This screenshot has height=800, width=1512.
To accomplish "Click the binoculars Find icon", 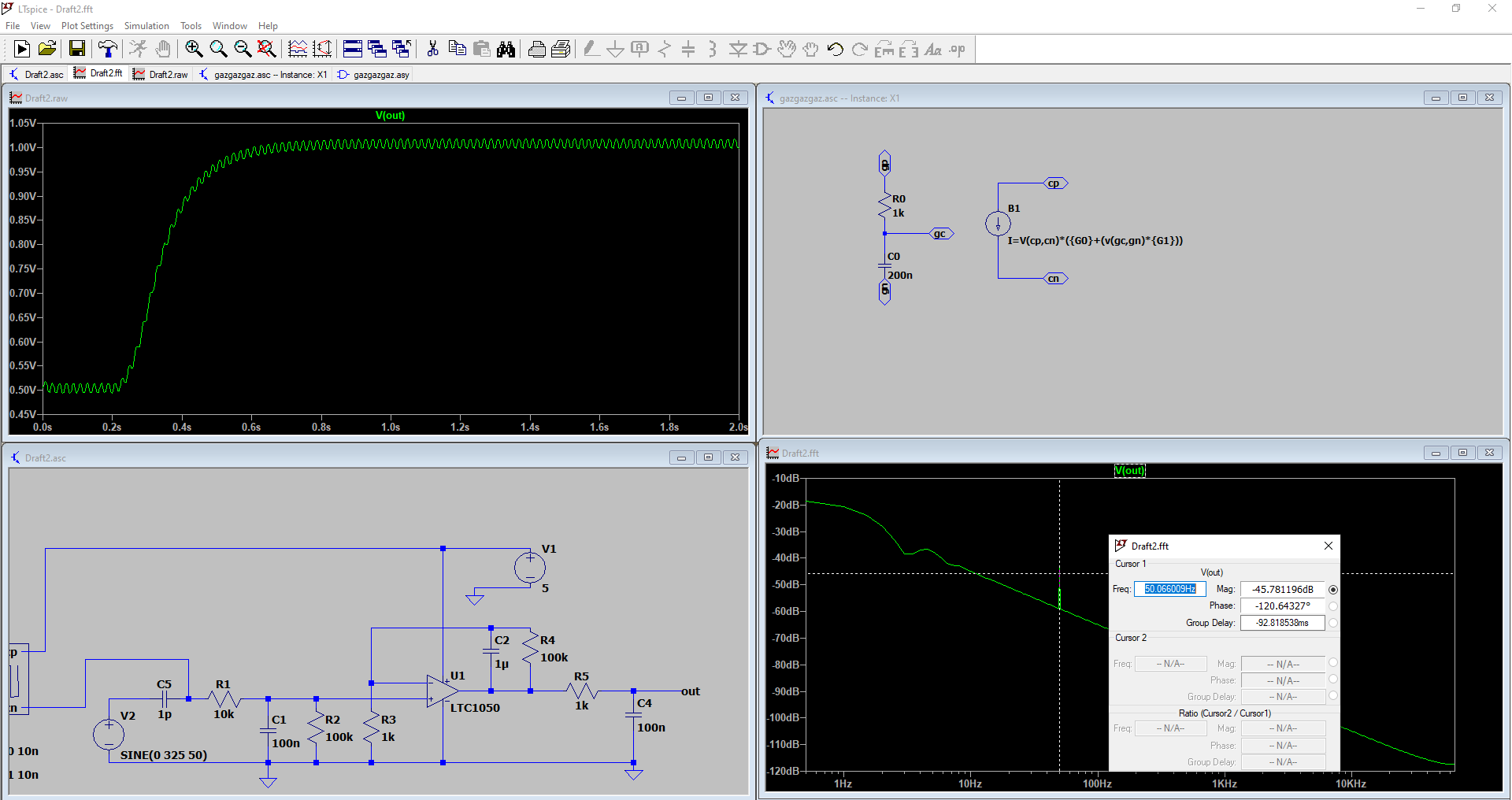I will [x=506, y=49].
